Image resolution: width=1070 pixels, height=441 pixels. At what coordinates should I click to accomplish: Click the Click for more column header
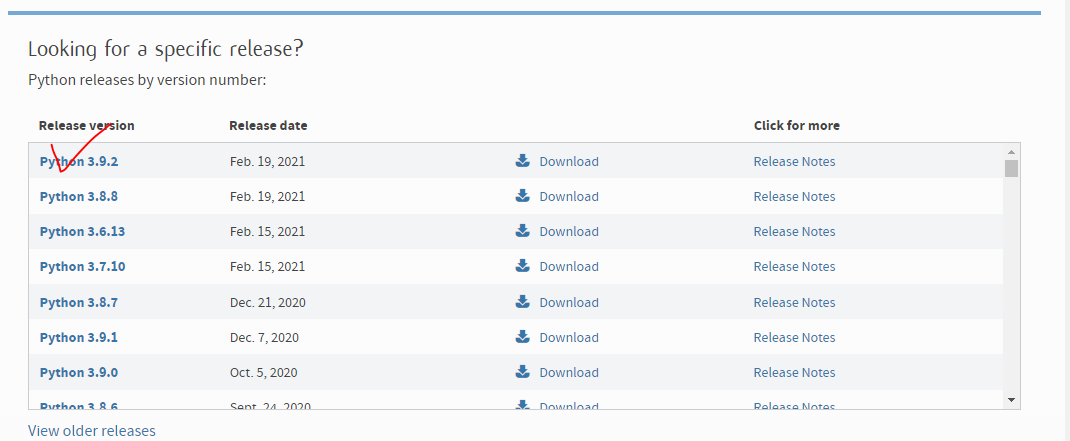(x=797, y=126)
